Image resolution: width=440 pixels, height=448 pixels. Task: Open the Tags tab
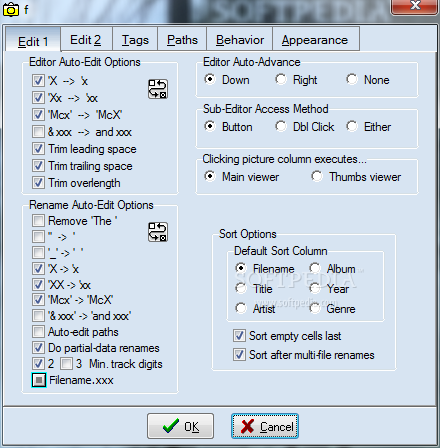click(135, 40)
